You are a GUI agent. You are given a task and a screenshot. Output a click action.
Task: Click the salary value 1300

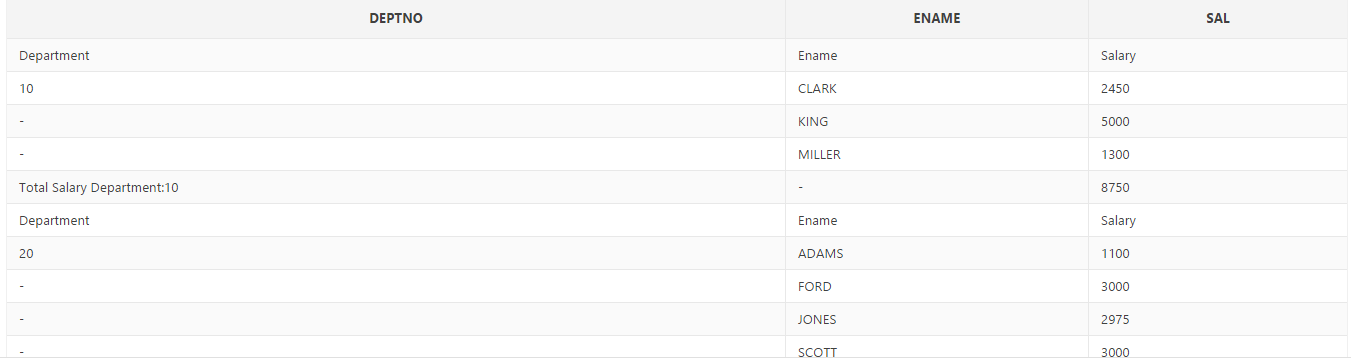pyautogui.click(x=1217, y=154)
